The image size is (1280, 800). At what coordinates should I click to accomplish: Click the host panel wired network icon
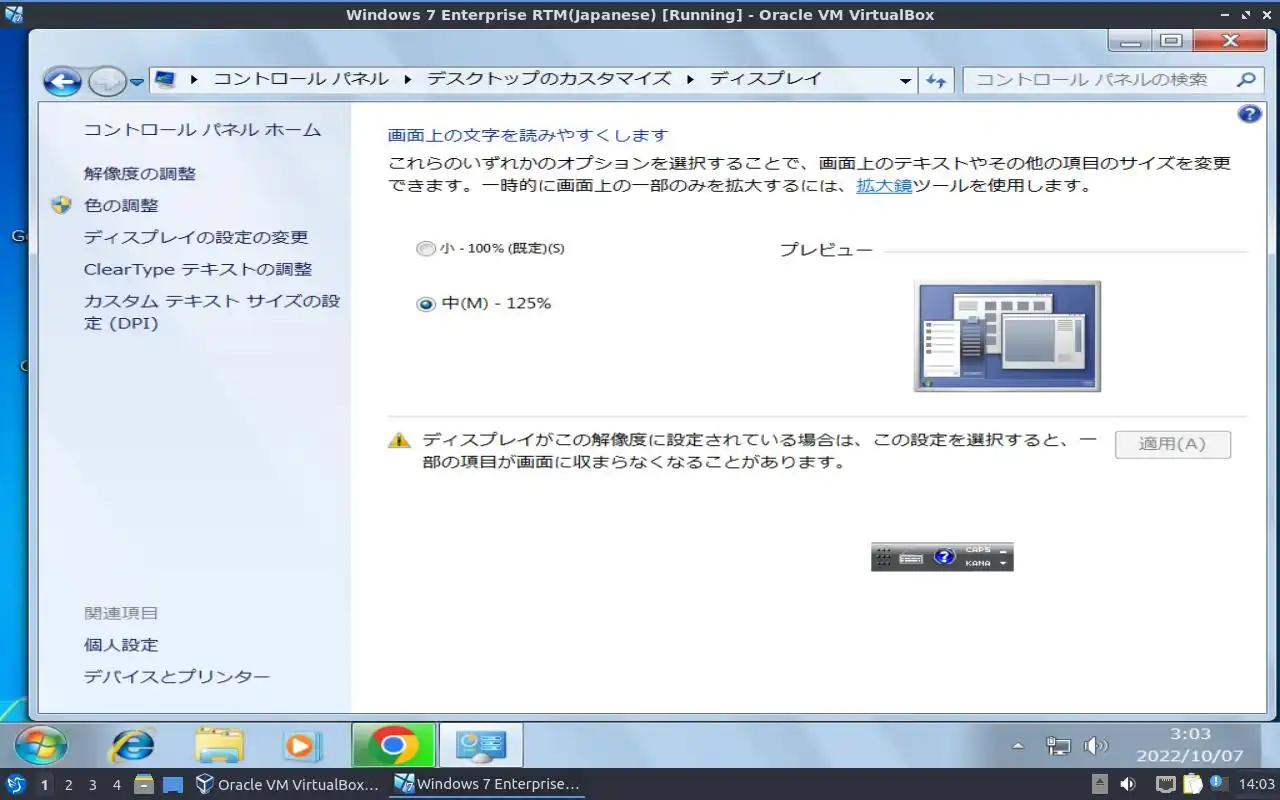pyautogui.click(x=1166, y=785)
